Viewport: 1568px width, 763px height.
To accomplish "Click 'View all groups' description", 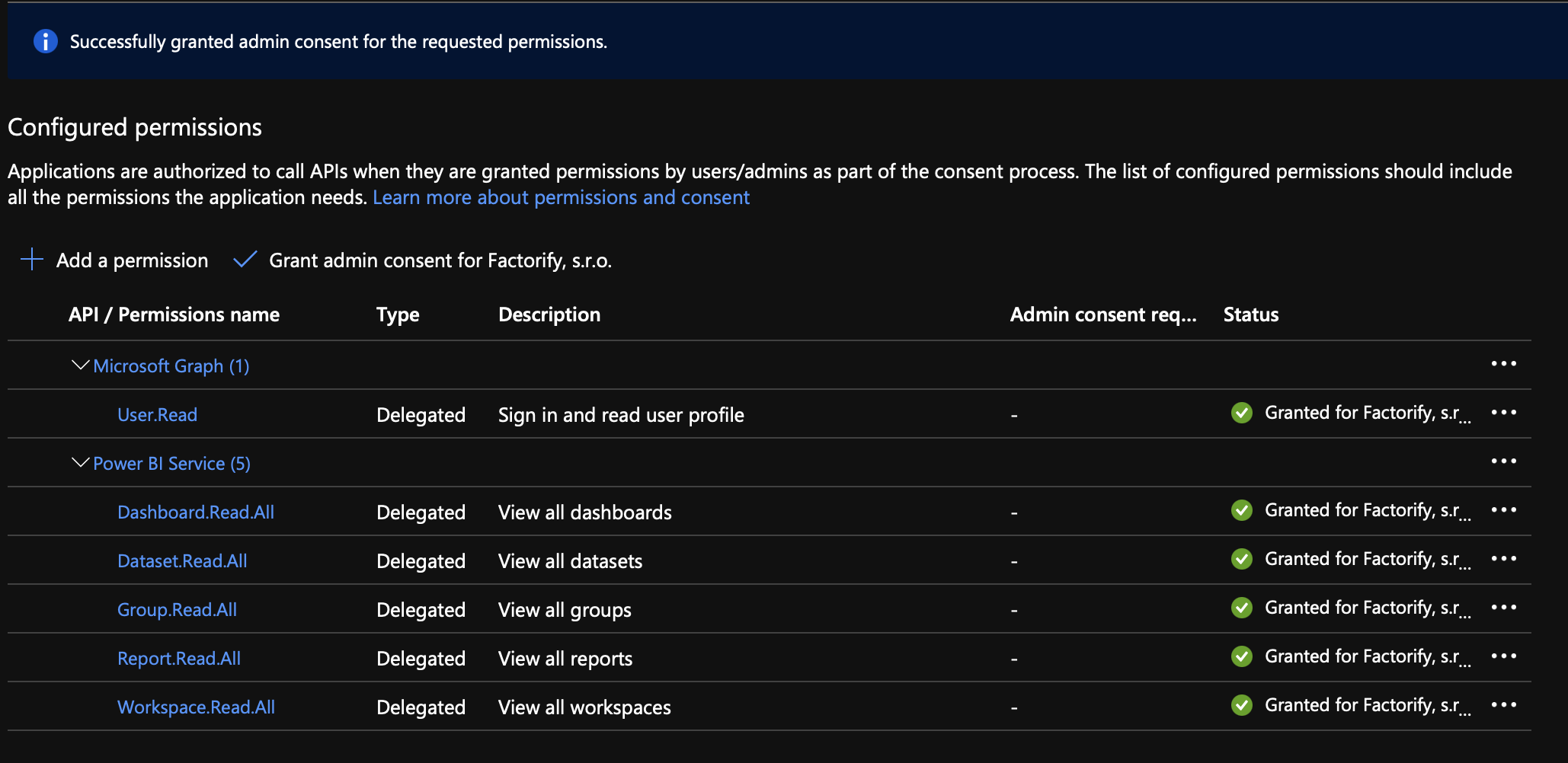I will (x=565, y=610).
